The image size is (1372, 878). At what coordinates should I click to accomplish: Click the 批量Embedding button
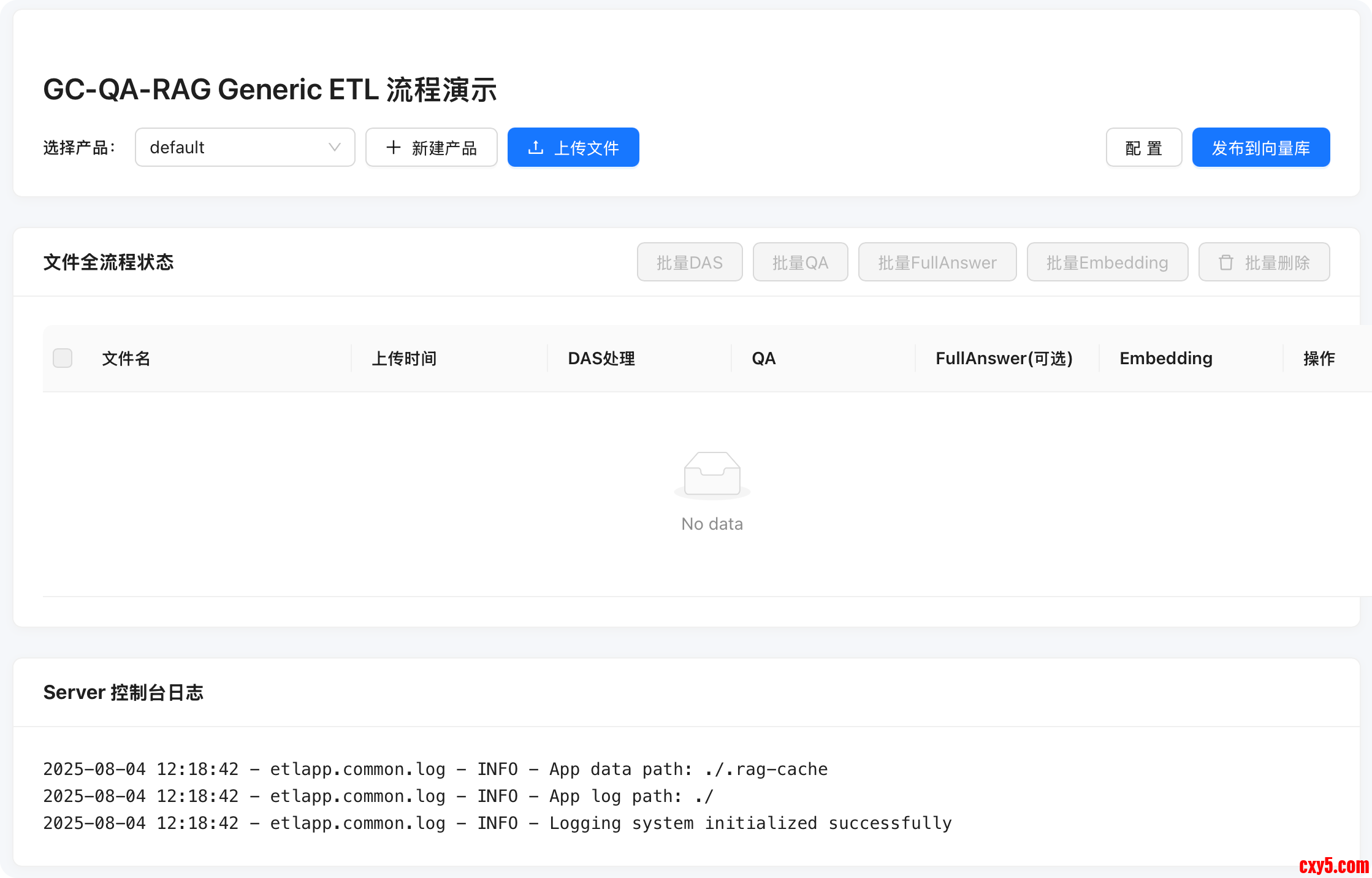(1107, 262)
